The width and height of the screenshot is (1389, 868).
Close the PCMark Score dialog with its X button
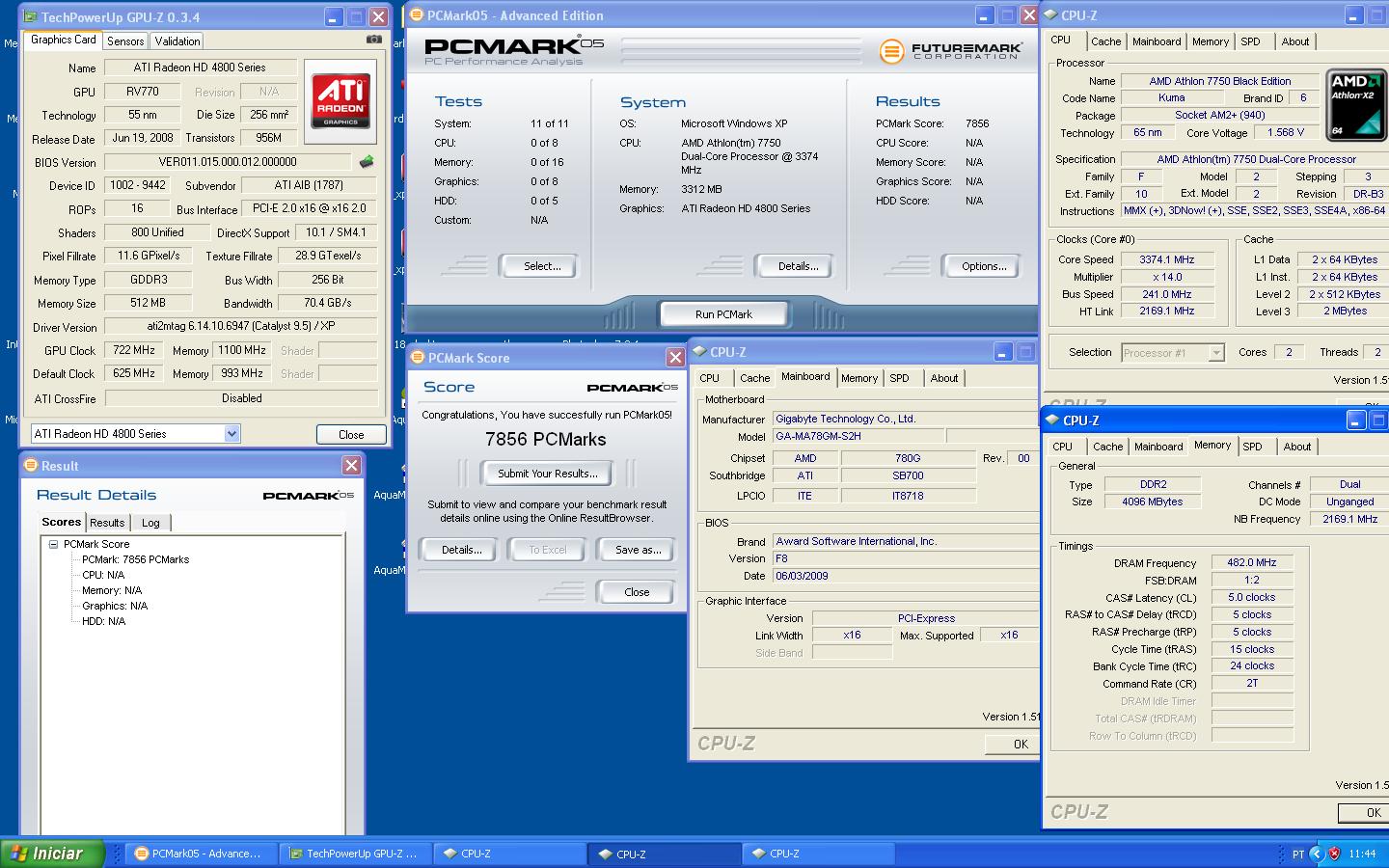(675, 358)
